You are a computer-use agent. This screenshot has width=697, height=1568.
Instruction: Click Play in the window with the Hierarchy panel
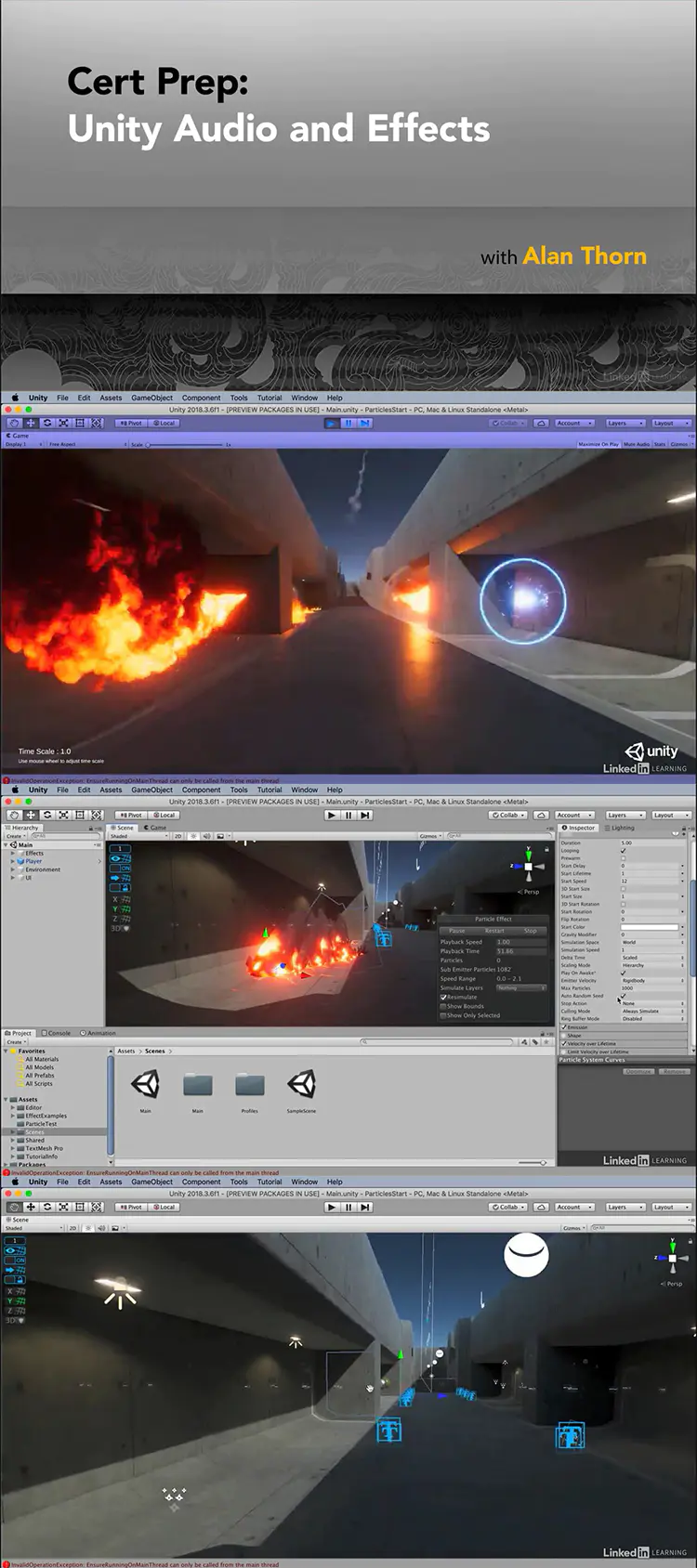(x=332, y=815)
